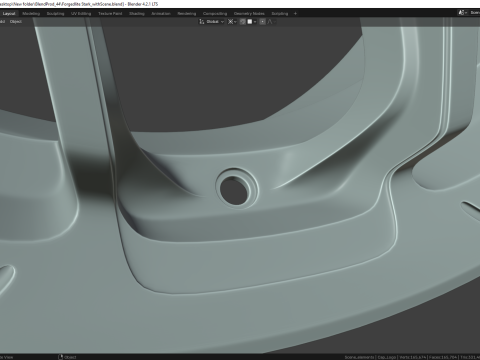The width and height of the screenshot is (480, 360).
Task: Toggle proportional editing icon
Action: click(x=263, y=21)
